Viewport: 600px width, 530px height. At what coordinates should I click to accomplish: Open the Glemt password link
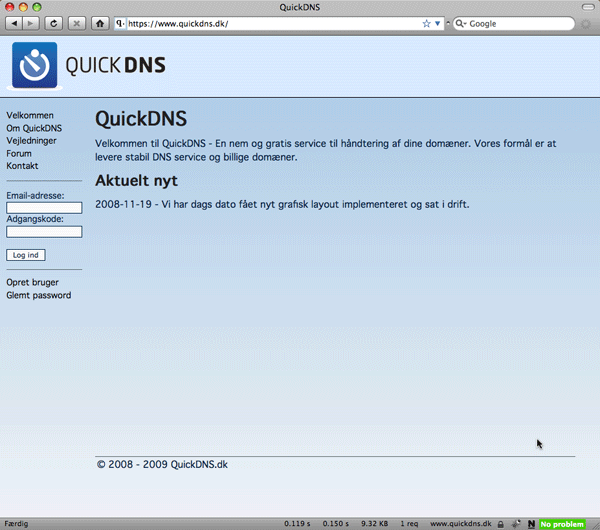pyautogui.click(x=39, y=295)
